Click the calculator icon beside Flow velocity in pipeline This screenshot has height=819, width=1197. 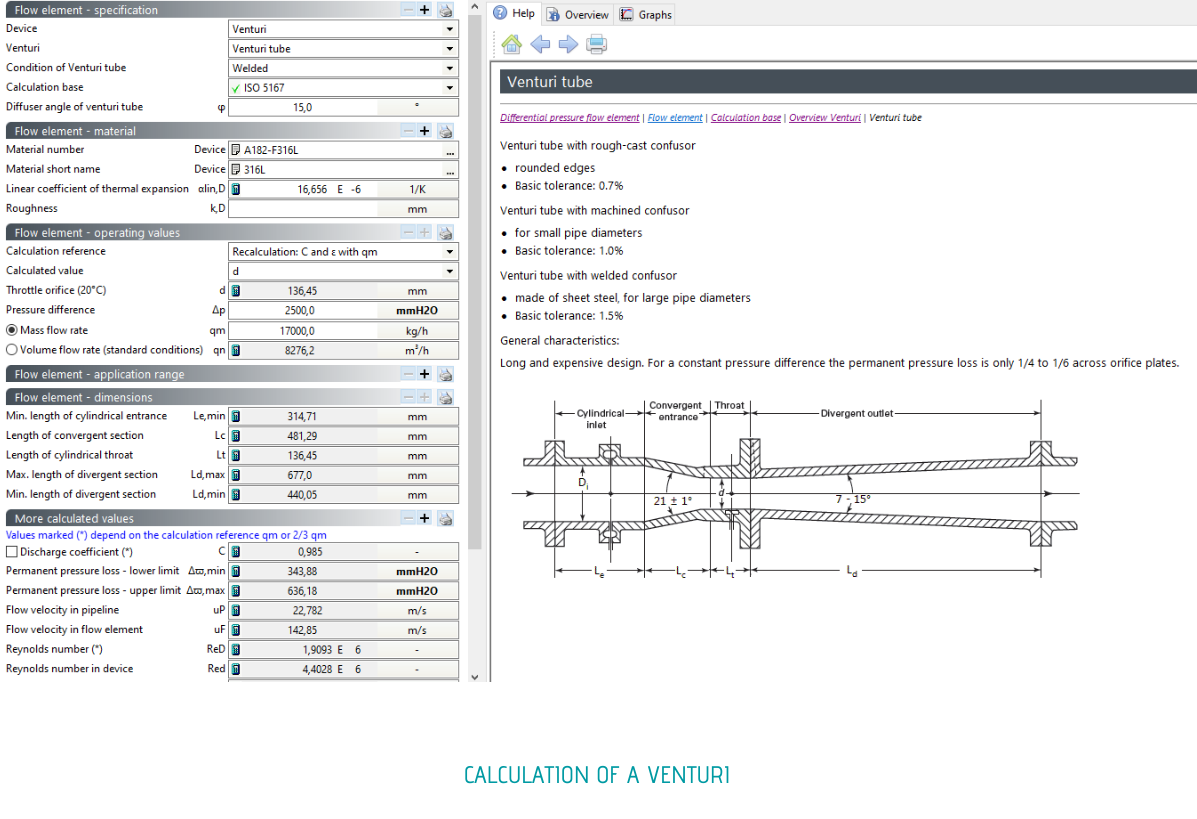coord(236,611)
